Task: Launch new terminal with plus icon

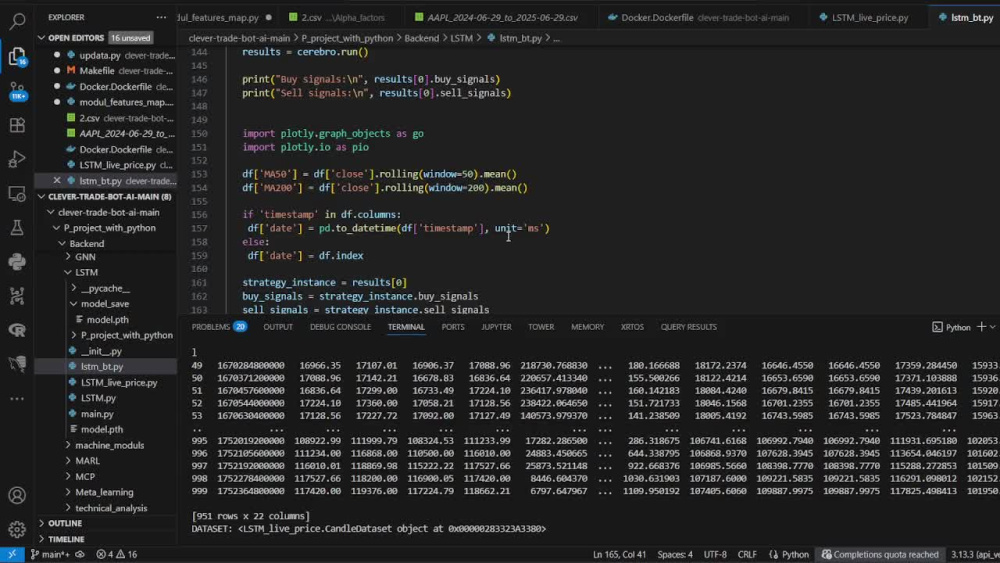Action: coord(982,327)
